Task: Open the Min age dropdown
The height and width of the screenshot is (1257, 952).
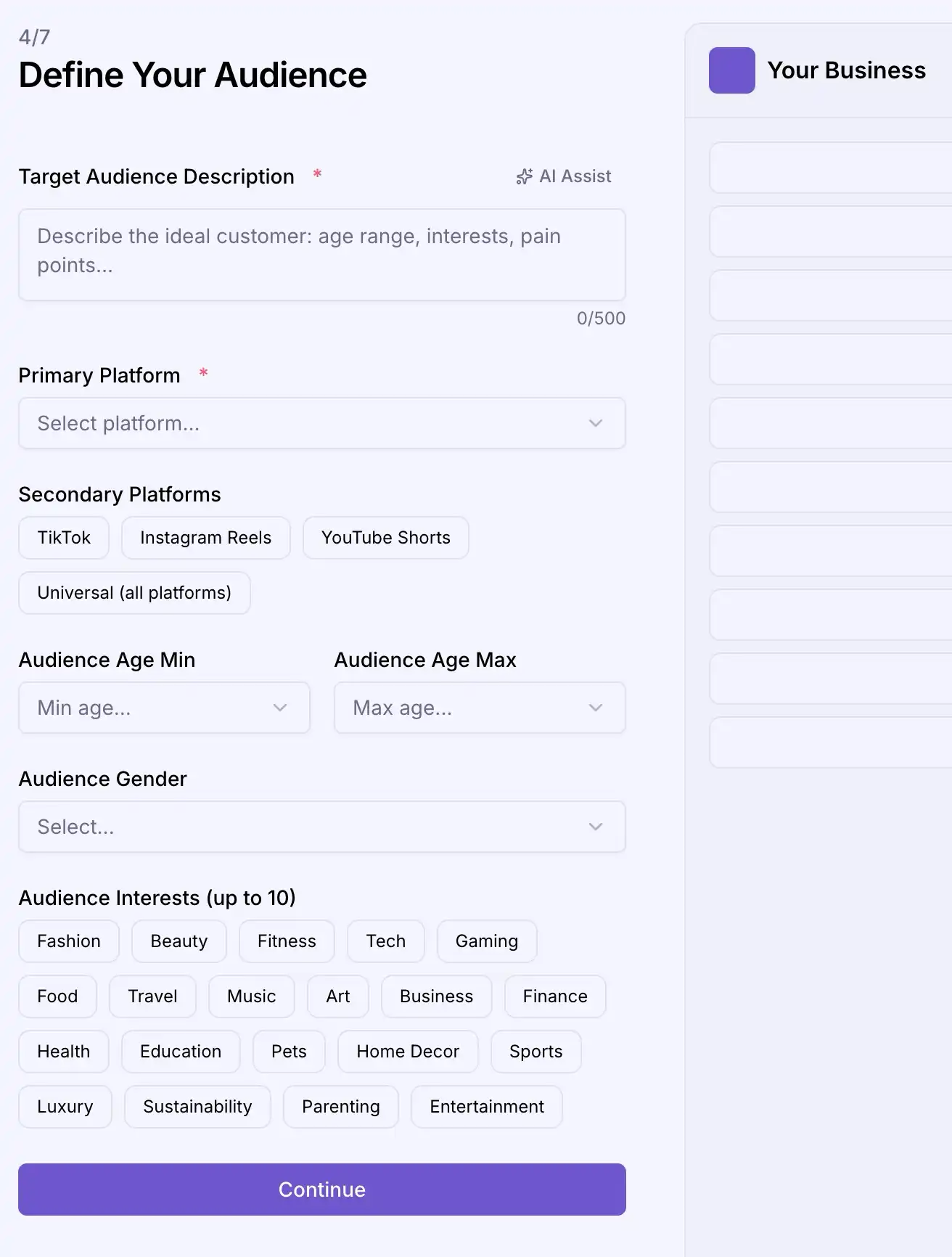Action: pos(164,708)
